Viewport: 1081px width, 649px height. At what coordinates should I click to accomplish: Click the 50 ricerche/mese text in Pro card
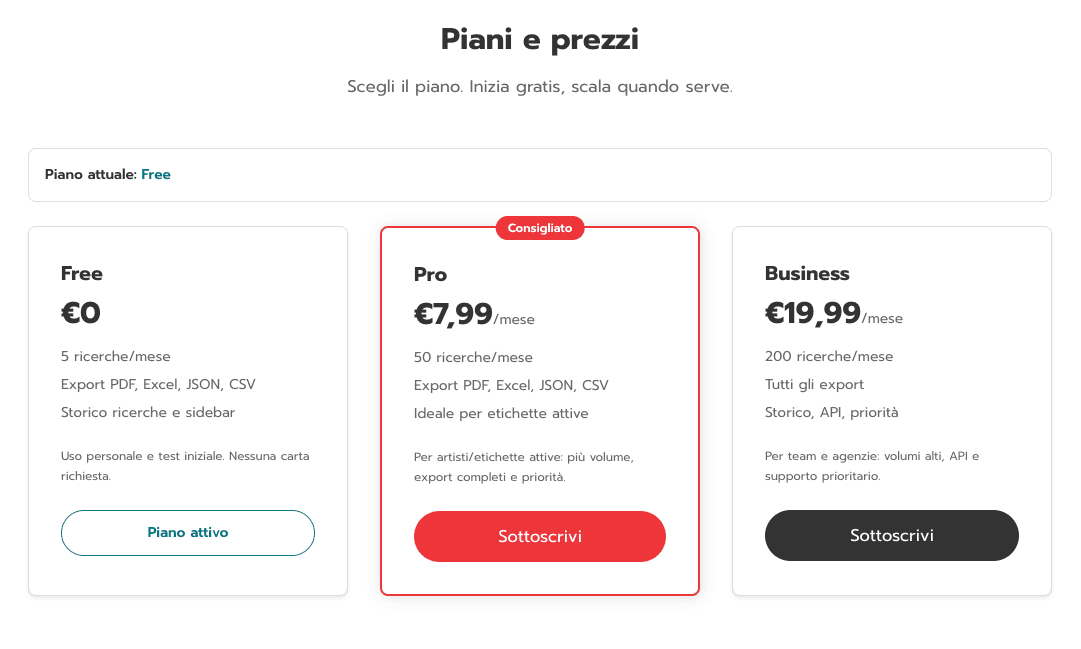[473, 357]
